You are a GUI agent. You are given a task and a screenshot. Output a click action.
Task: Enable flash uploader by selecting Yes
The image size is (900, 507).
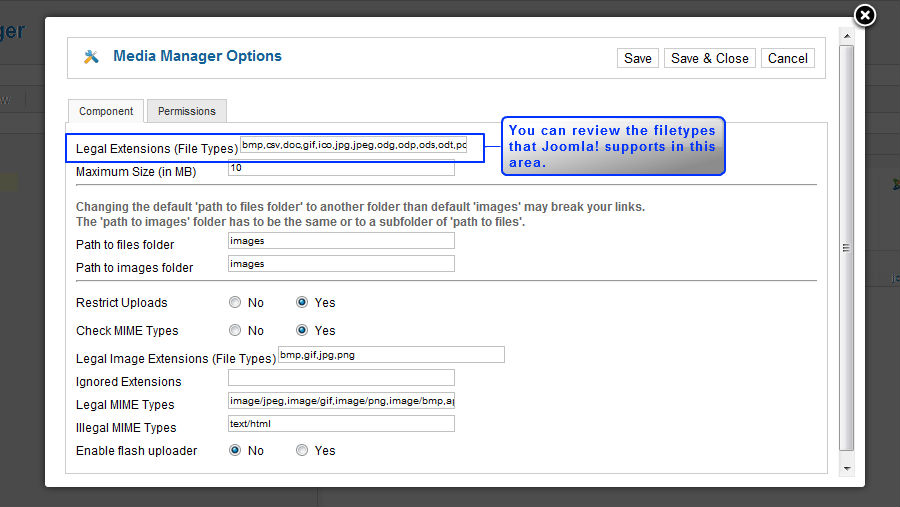[x=302, y=451]
